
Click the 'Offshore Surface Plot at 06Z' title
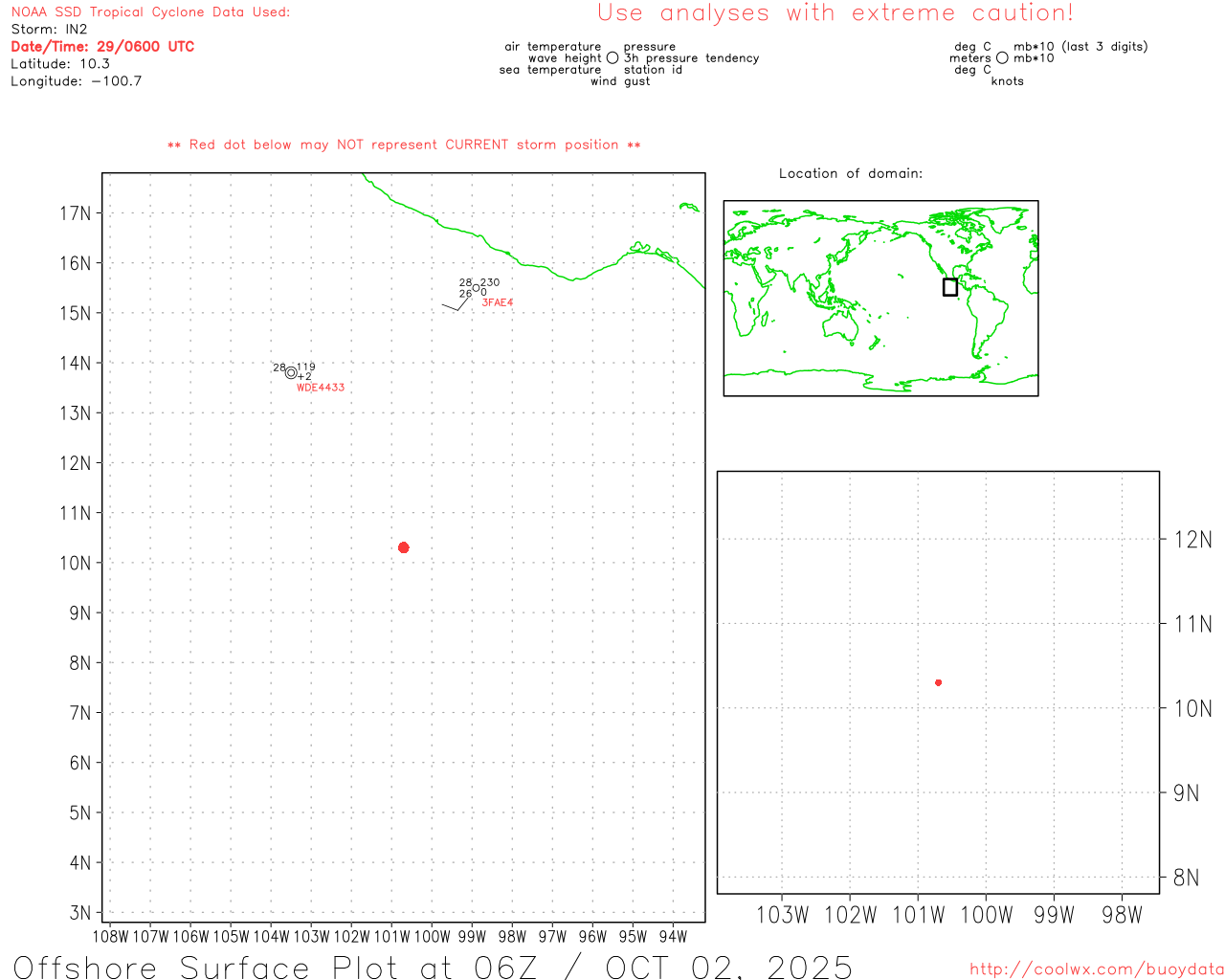[x=276, y=967]
